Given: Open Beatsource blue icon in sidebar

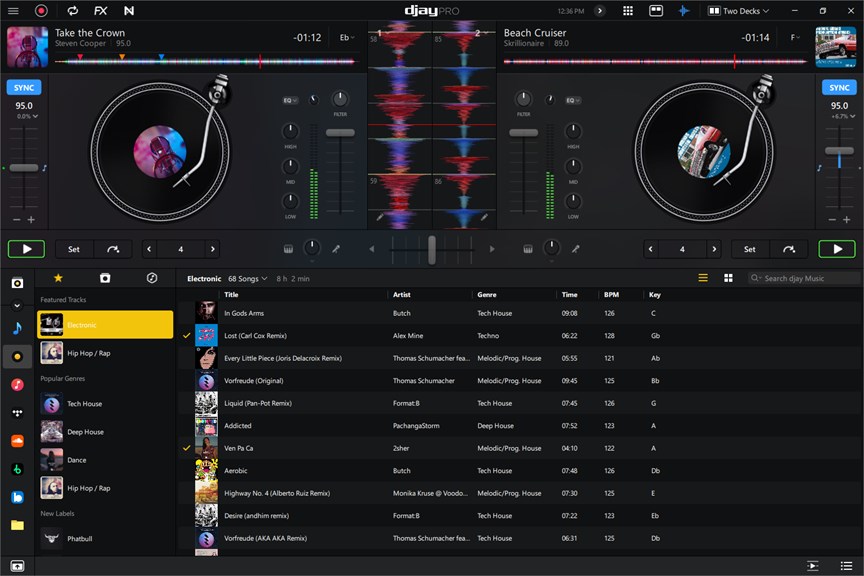Looking at the screenshot, I should point(17,497).
